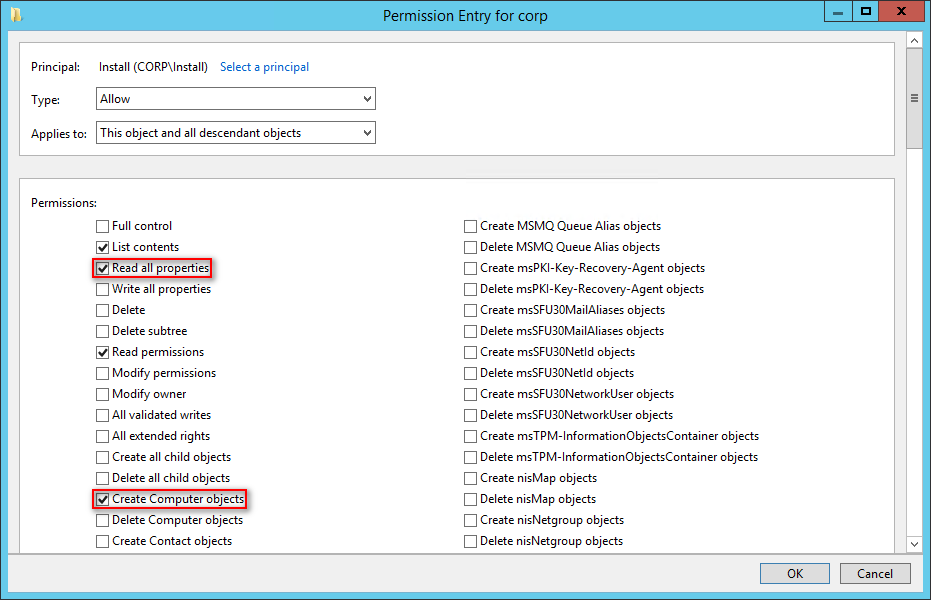
Task: Open the Select a principal link
Action: pyautogui.click(x=264, y=67)
